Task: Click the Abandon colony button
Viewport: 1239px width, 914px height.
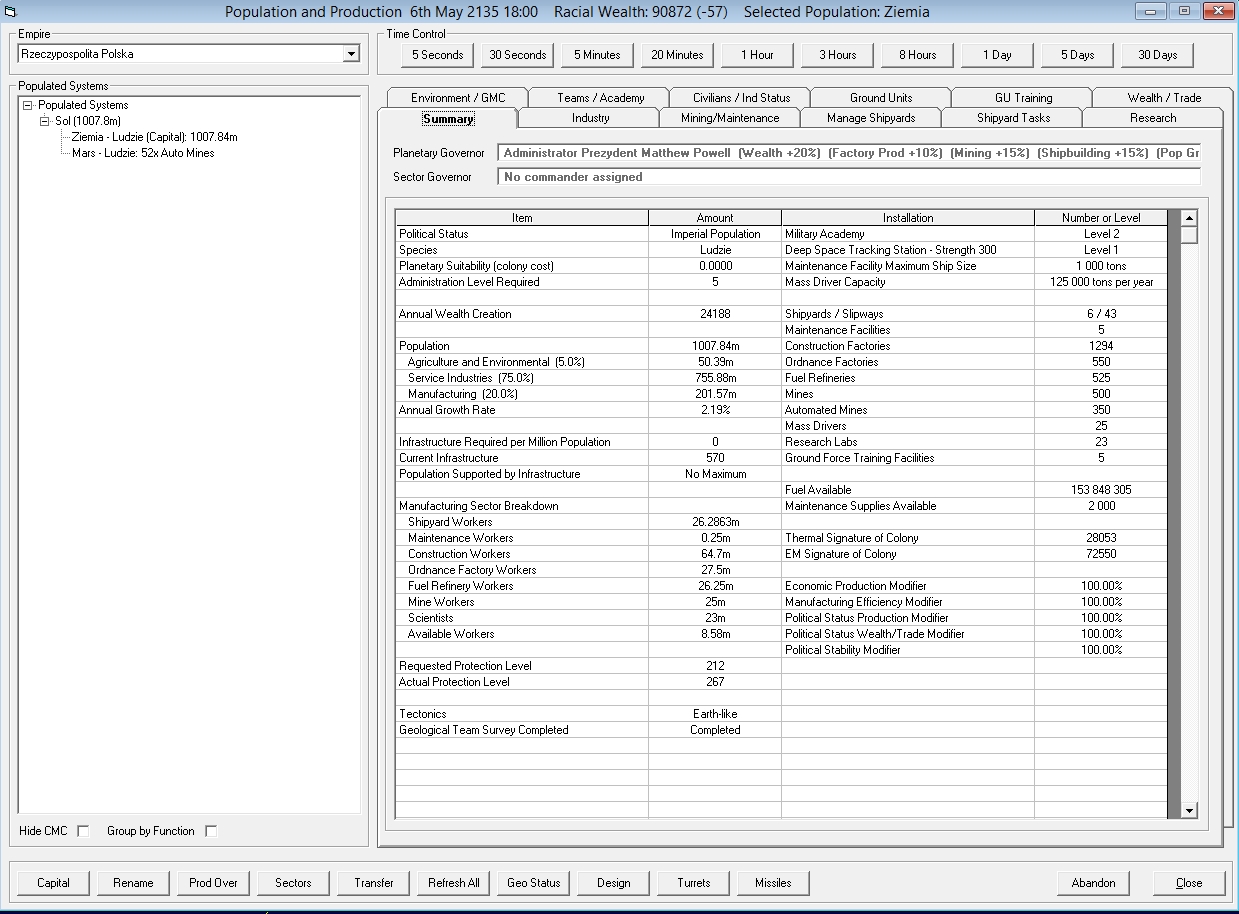Action: click(1093, 883)
